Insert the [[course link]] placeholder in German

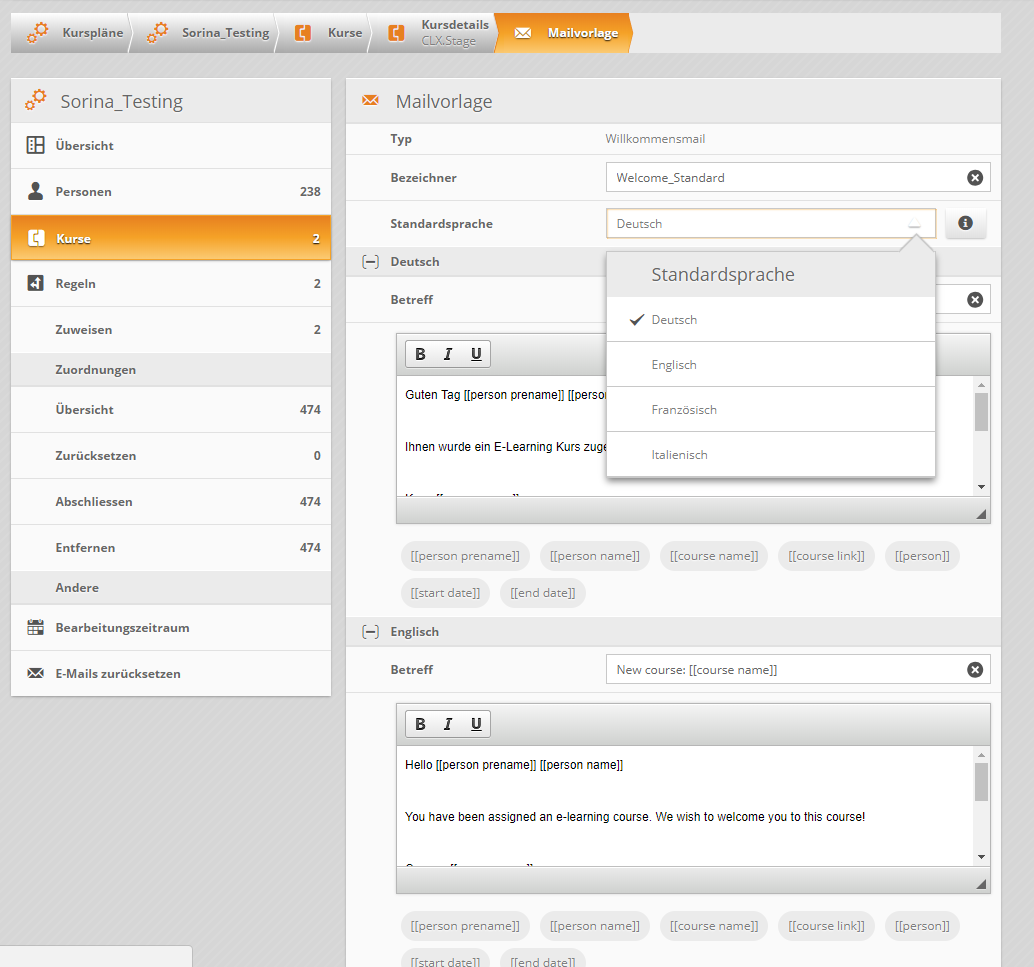click(x=826, y=556)
